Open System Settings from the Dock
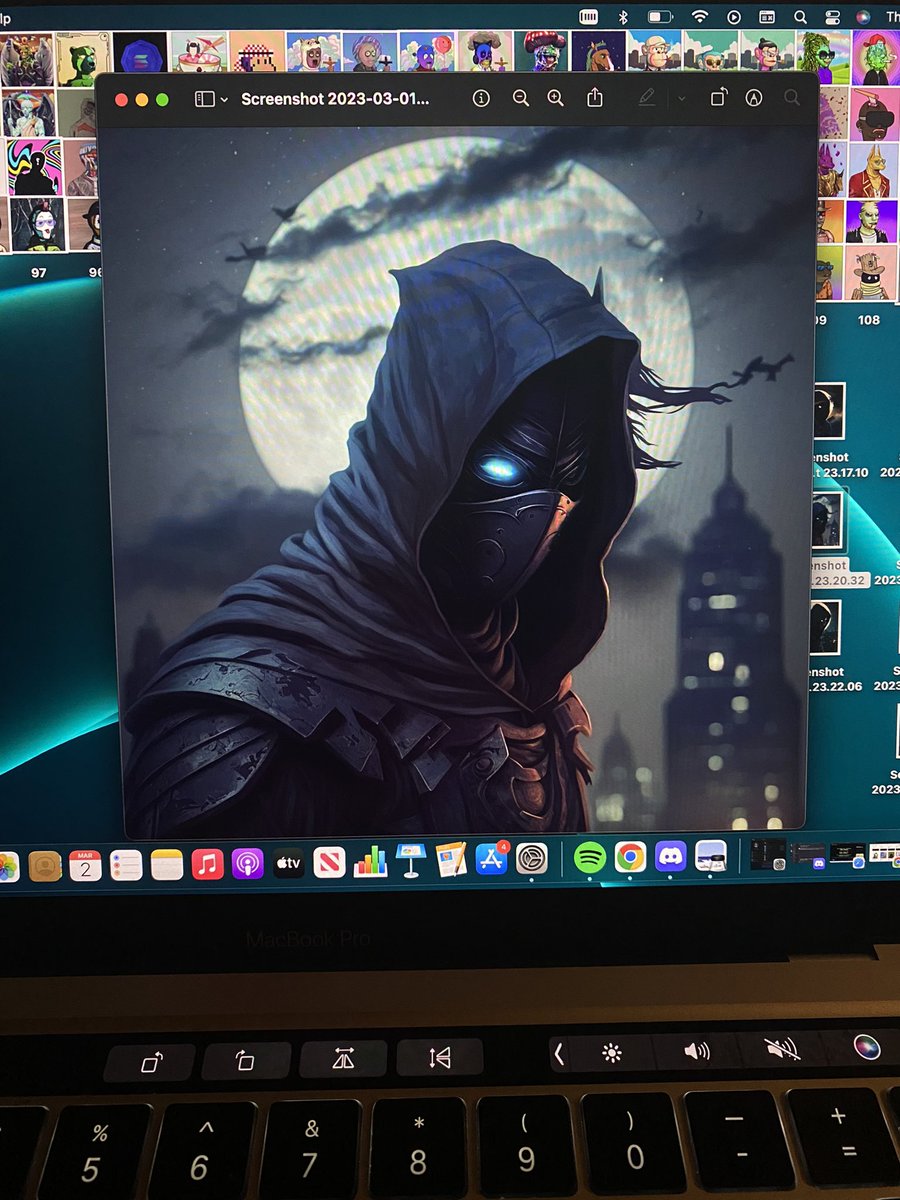 point(532,859)
